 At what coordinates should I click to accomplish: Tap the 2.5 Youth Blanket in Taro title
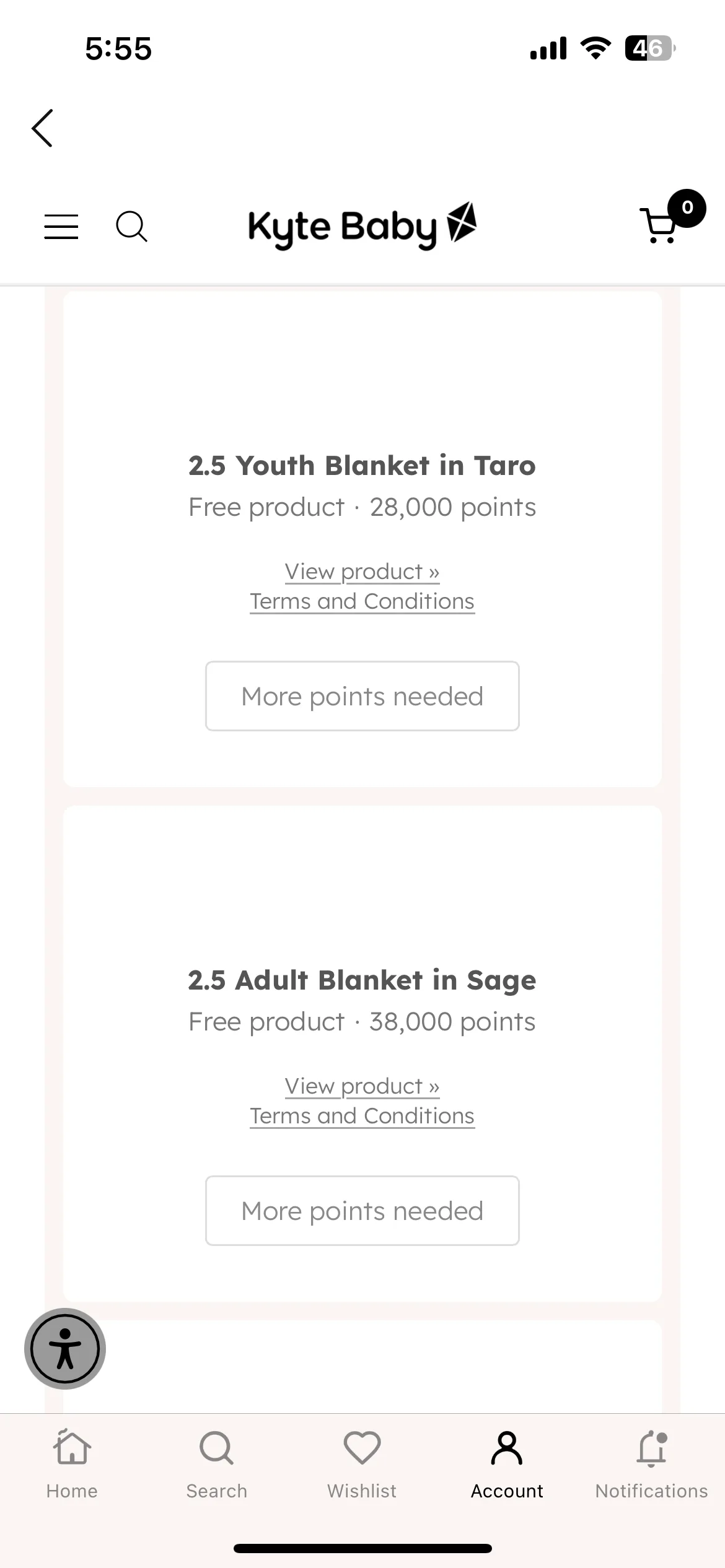tap(362, 466)
